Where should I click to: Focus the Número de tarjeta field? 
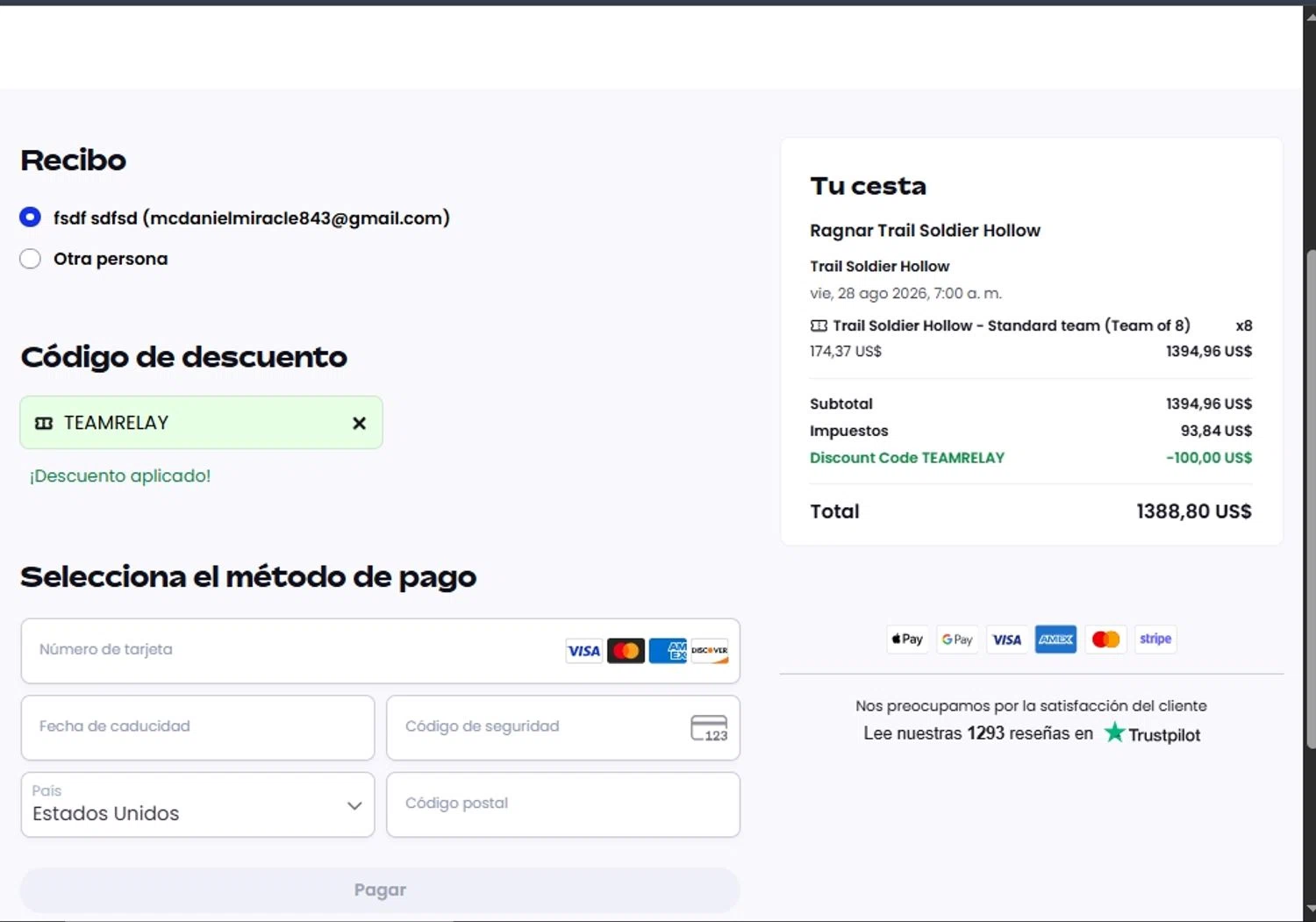coord(380,651)
